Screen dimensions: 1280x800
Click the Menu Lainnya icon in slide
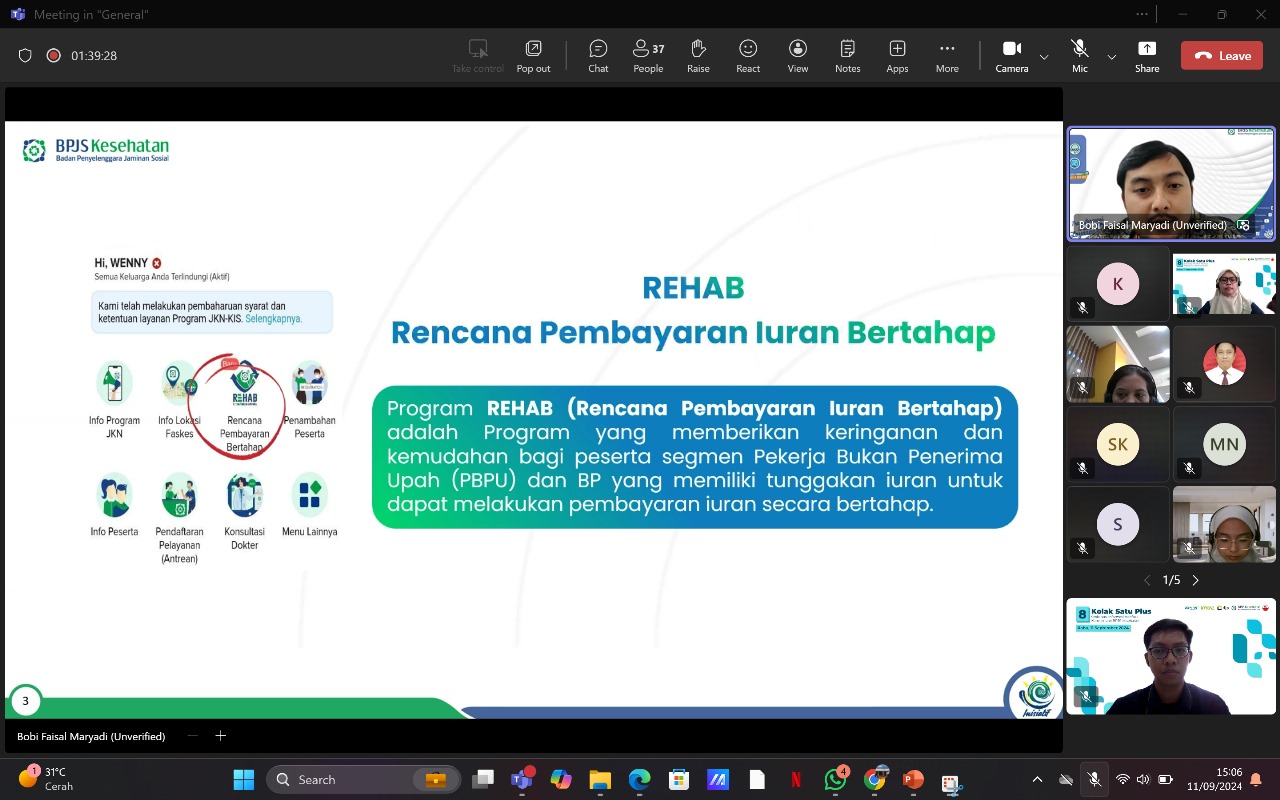309,495
